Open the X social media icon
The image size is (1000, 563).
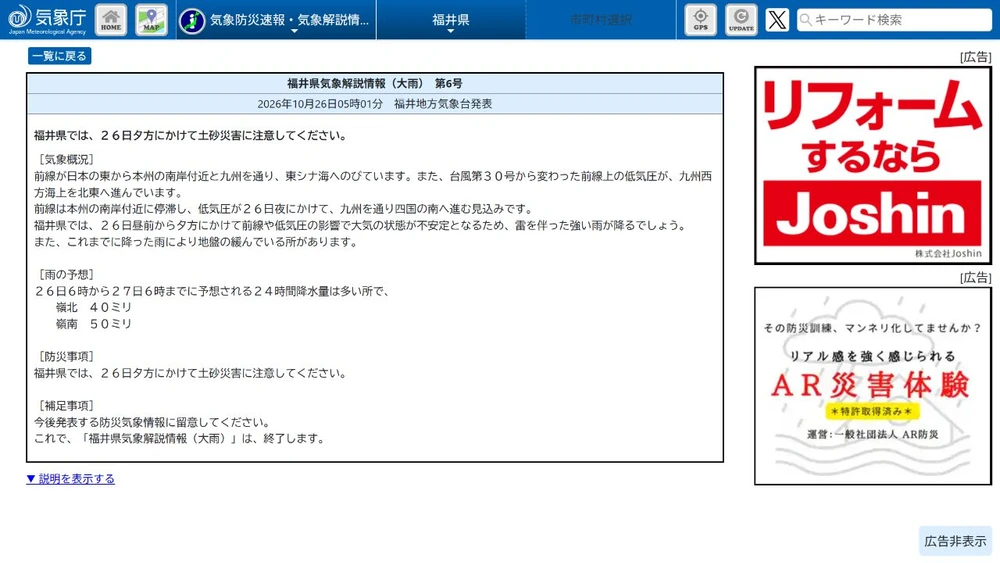[777, 20]
